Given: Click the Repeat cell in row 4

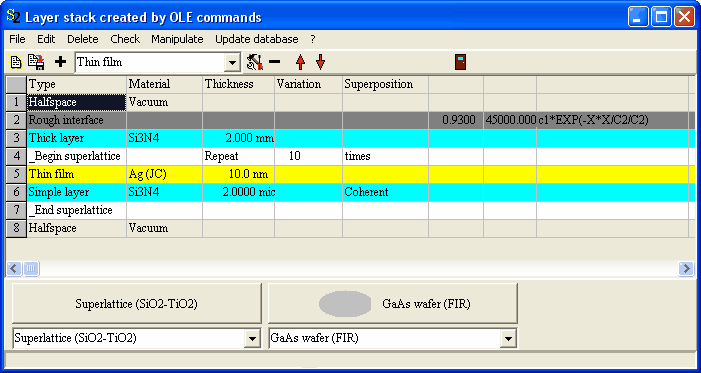Looking at the screenshot, I should click(238, 156).
